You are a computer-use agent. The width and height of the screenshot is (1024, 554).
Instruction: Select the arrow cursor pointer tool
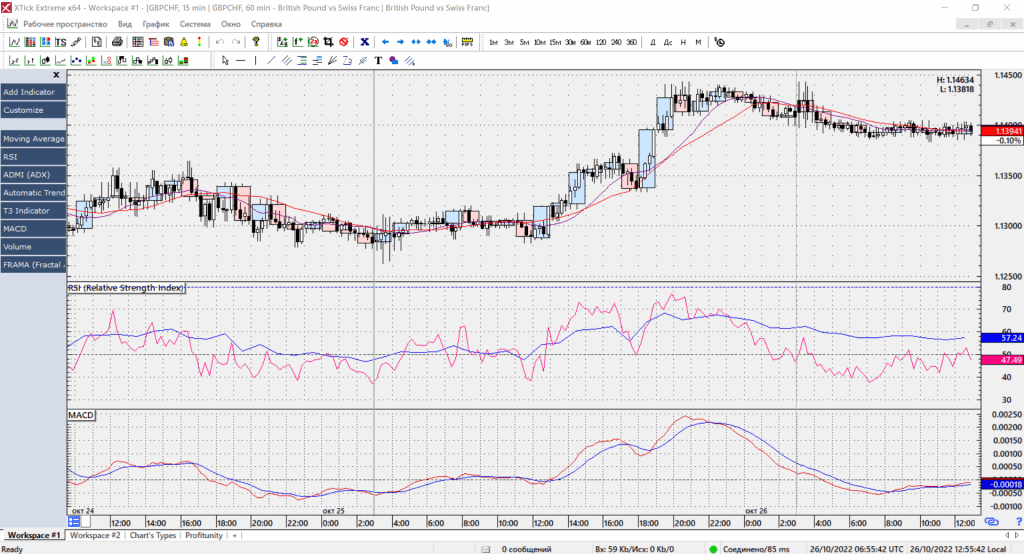tap(226, 60)
